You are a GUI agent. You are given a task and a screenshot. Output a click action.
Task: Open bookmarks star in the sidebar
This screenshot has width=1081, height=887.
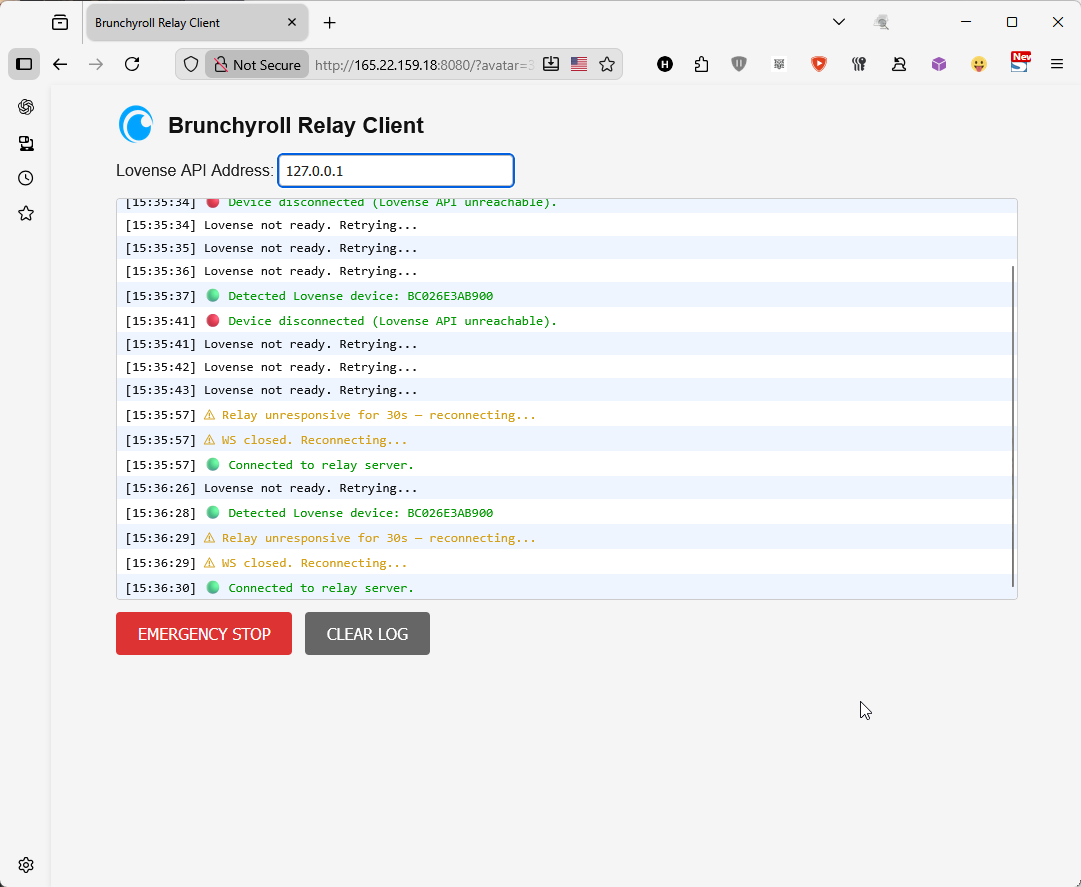point(26,213)
